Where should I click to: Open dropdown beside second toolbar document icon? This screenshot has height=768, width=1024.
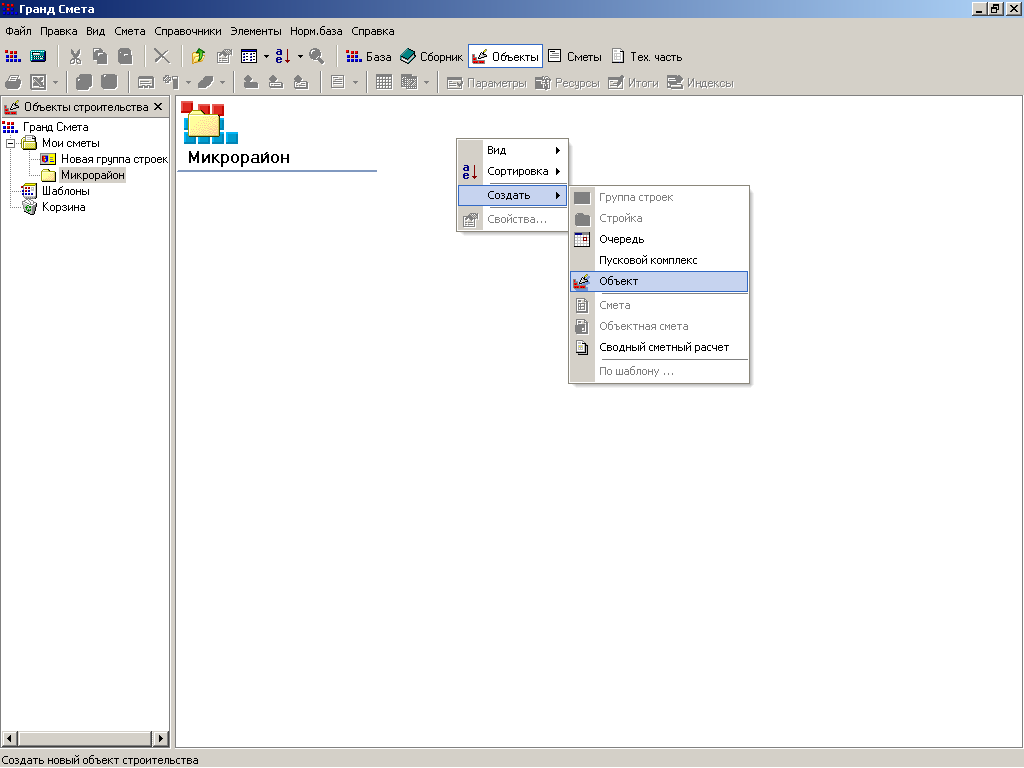(355, 82)
